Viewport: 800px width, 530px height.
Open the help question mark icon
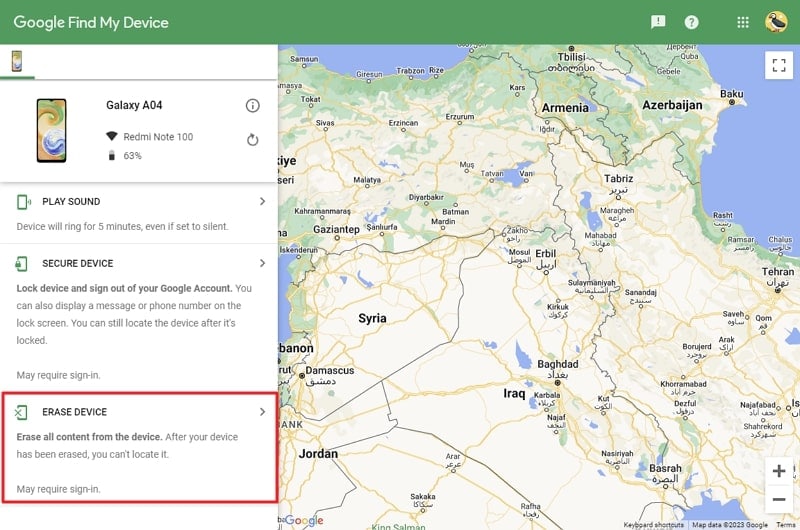pyautogui.click(x=691, y=22)
